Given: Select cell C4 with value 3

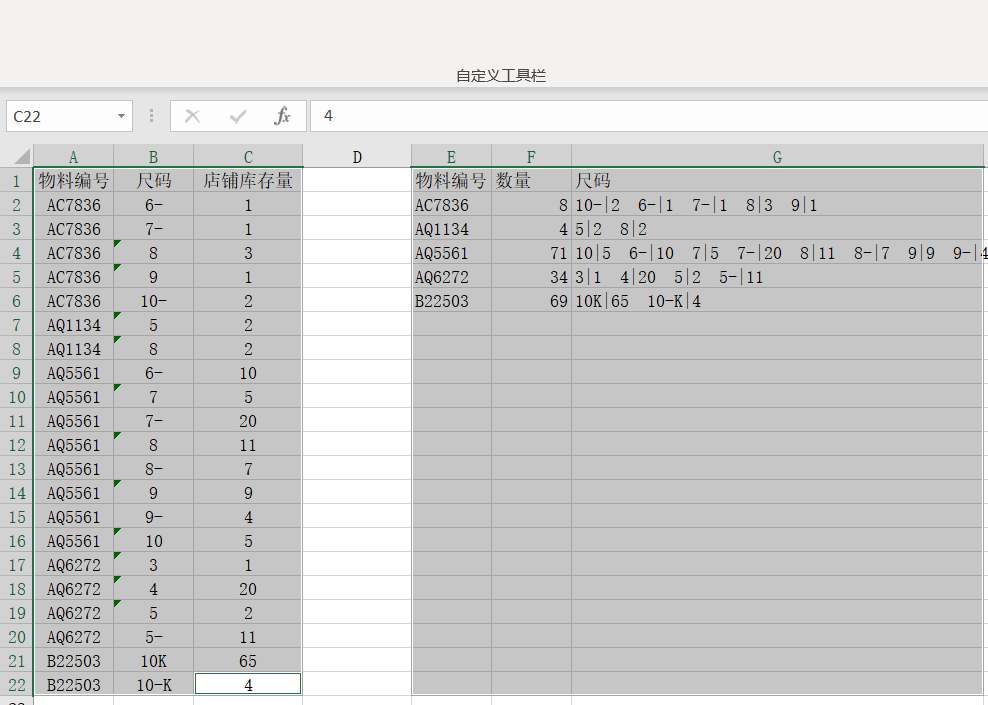Looking at the screenshot, I should 248,253.
